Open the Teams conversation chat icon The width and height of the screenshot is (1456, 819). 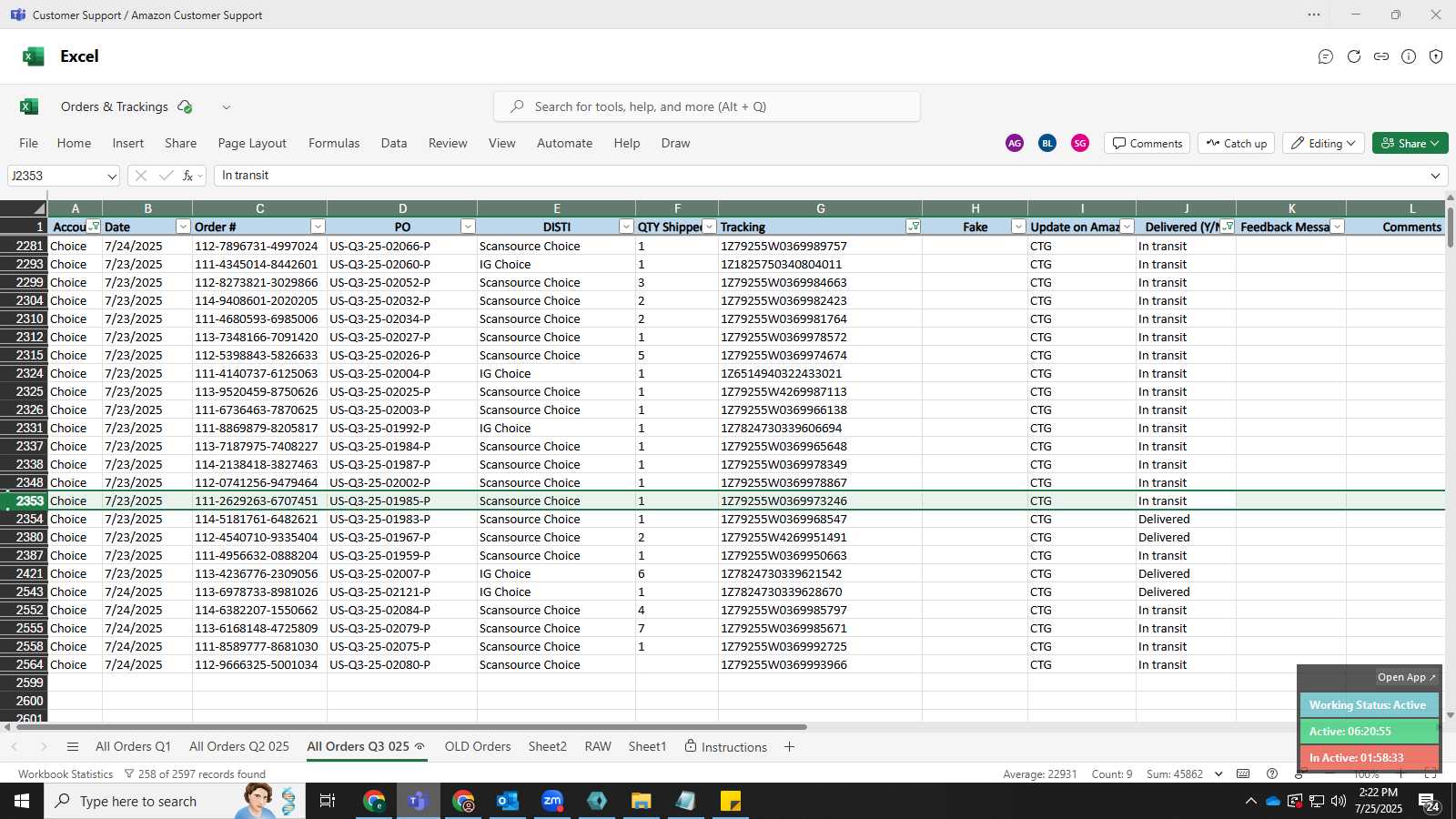pos(1326,56)
